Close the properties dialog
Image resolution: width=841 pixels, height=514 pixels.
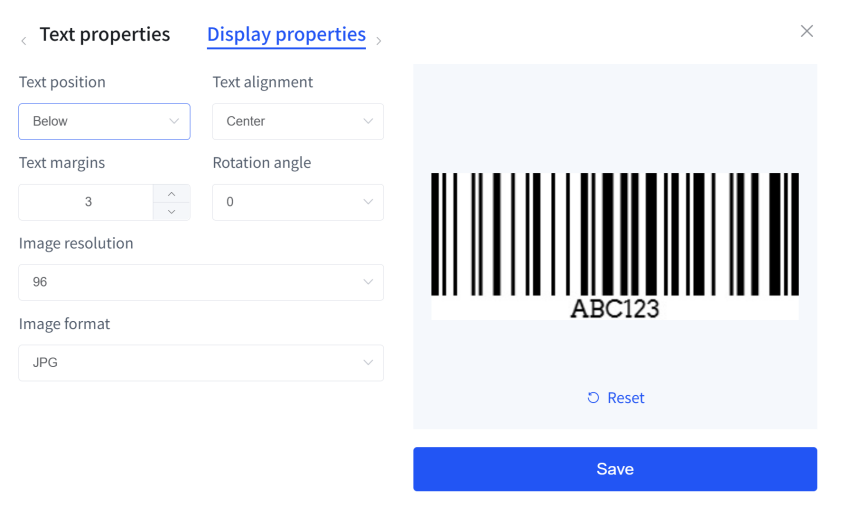(807, 31)
